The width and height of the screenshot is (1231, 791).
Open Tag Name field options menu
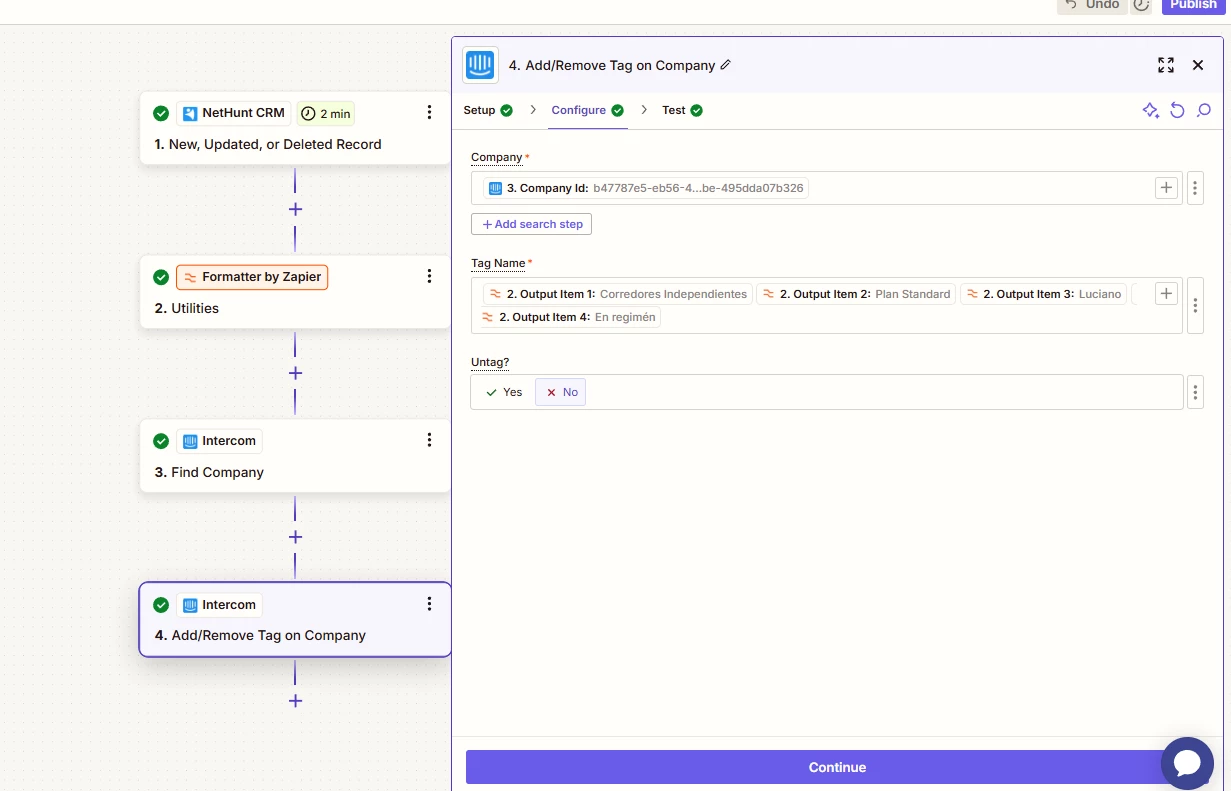tap(1195, 305)
